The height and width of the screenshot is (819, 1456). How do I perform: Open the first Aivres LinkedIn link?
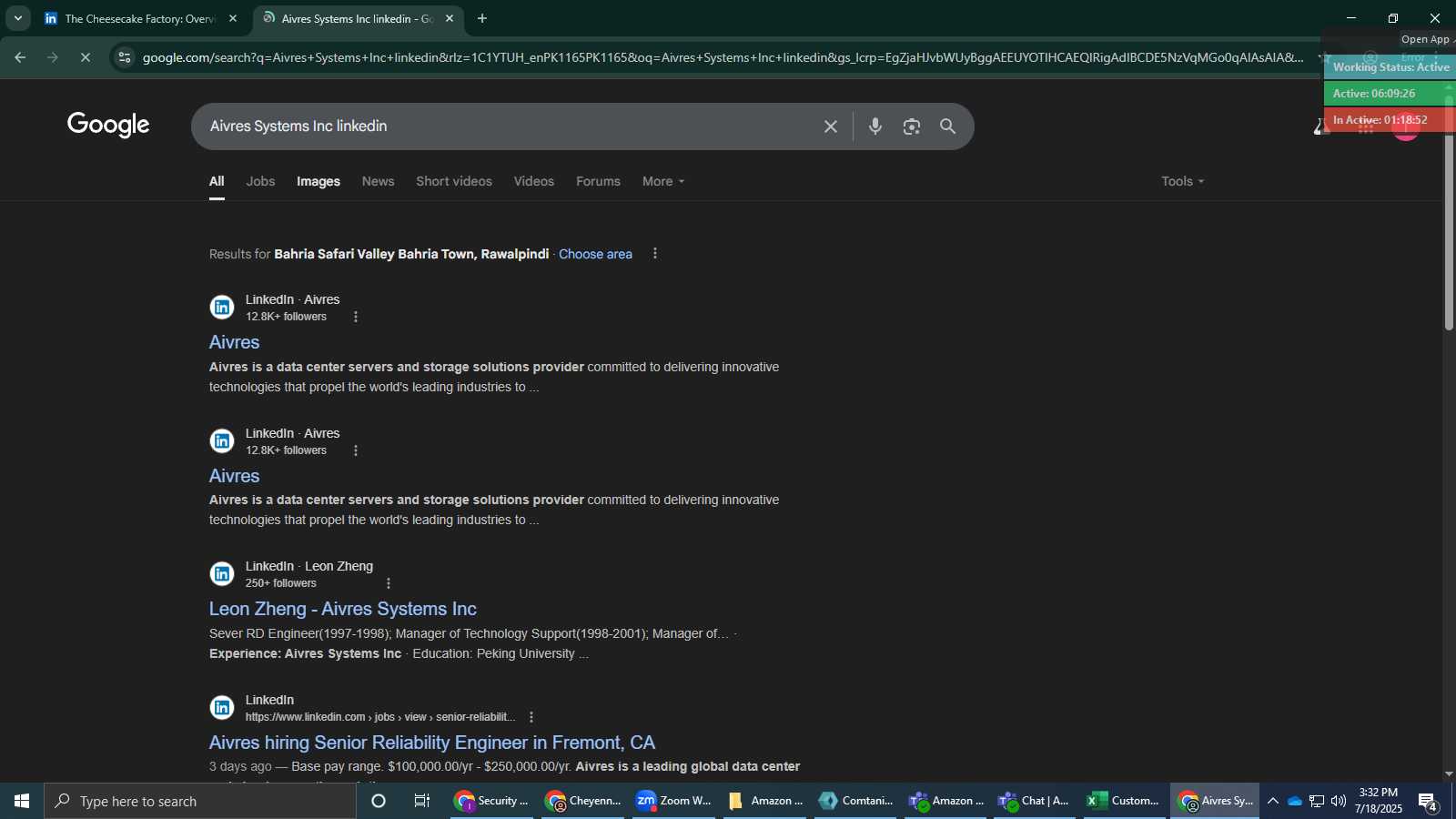[x=234, y=342]
